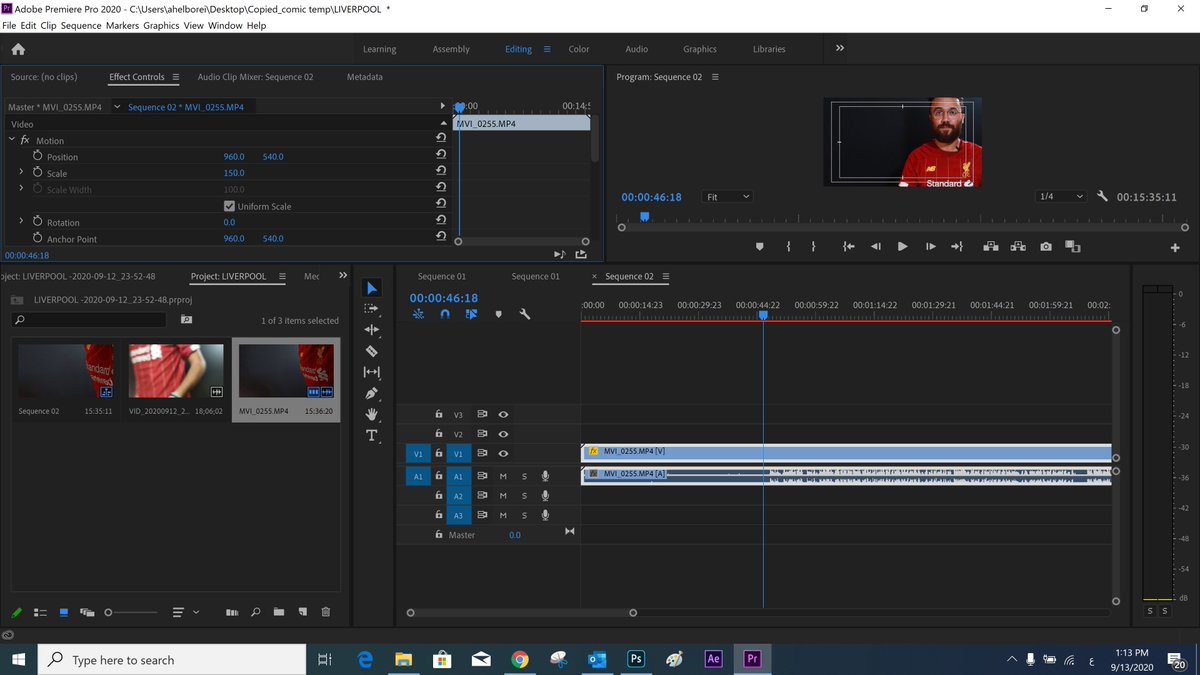Open the 1/4 playback resolution dropdown
This screenshot has width=1200, height=675.
[x=1061, y=197]
